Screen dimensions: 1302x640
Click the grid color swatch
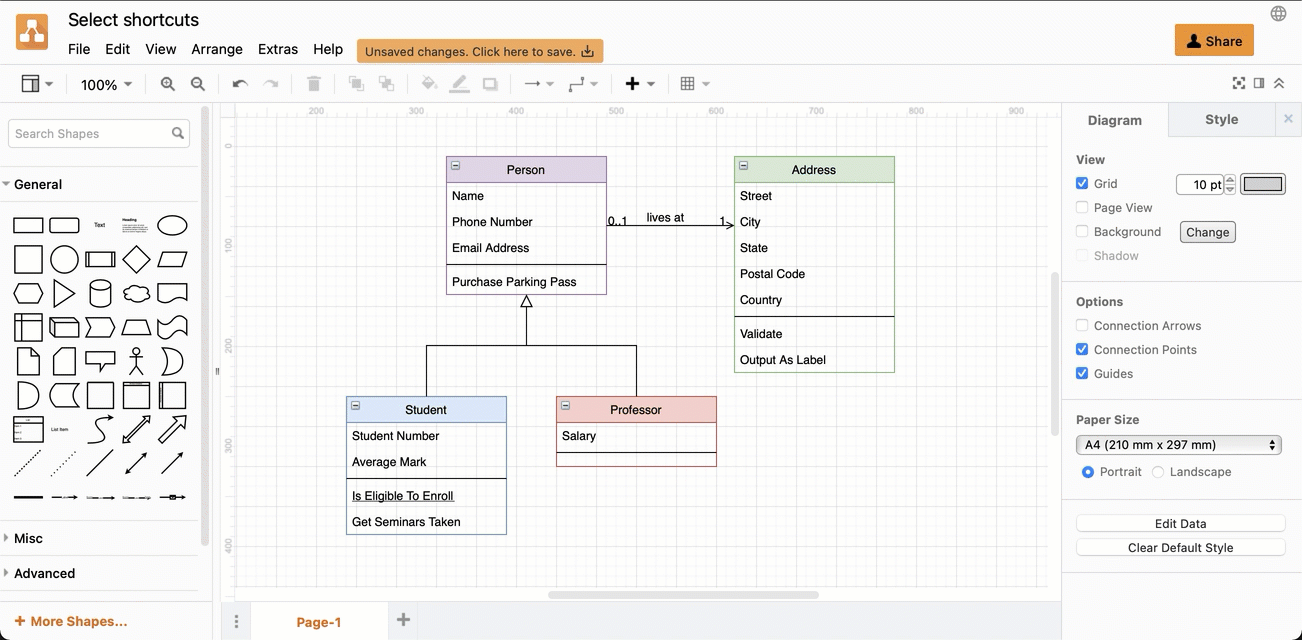[x=1263, y=184]
